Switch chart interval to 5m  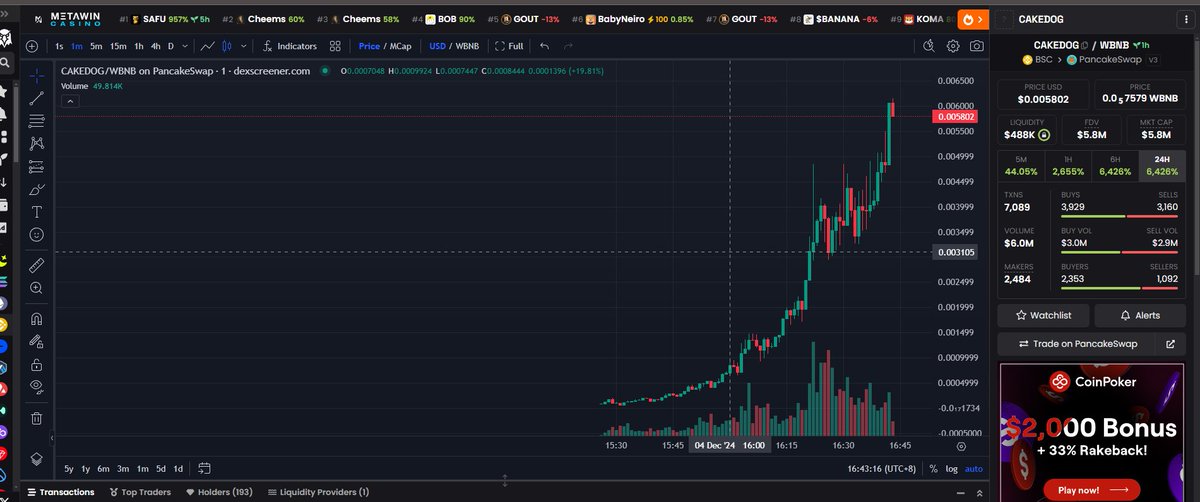click(x=96, y=46)
